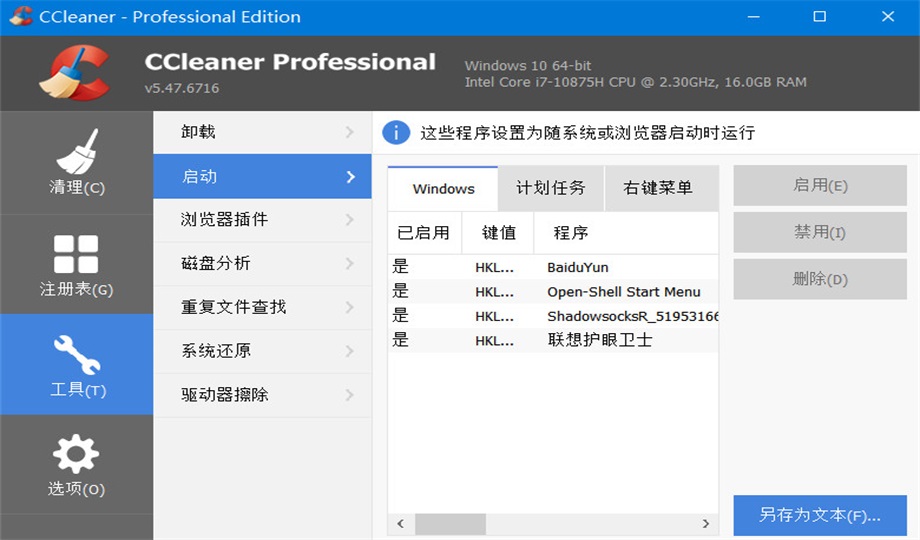Select the BaiduYun startup entry
Screen dimensions: 920x540
[x=553, y=267]
